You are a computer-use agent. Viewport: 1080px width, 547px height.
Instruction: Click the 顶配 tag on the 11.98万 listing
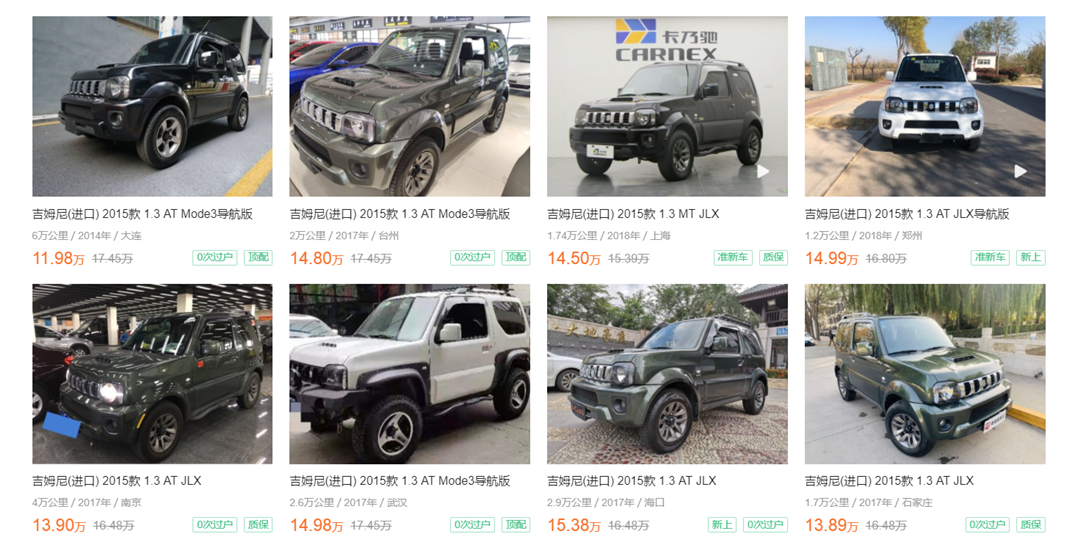[x=258, y=258]
